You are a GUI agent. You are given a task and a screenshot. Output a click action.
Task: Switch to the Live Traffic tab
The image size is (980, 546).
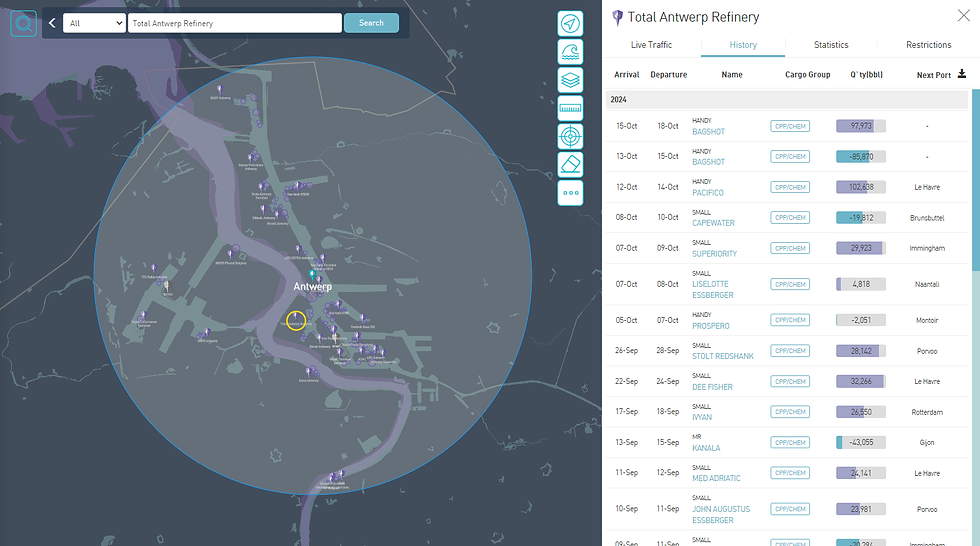651,45
